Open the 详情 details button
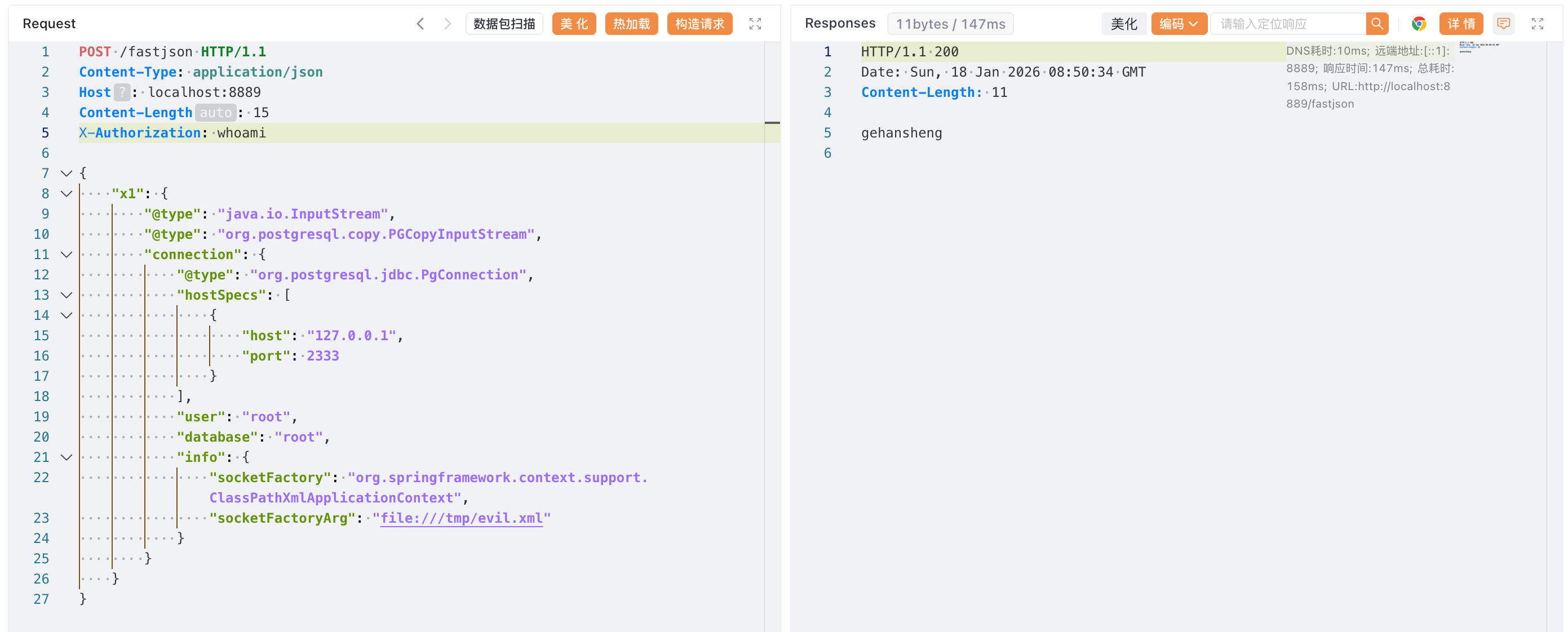Image resolution: width=1568 pixels, height=632 pixels. click(x=1460, y=24)
